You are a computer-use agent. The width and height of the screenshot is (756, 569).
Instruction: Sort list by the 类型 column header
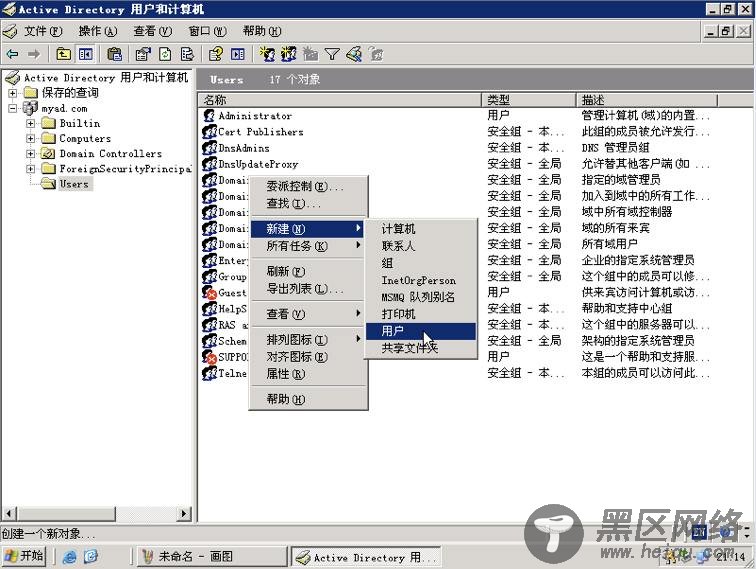click(528, 100)
